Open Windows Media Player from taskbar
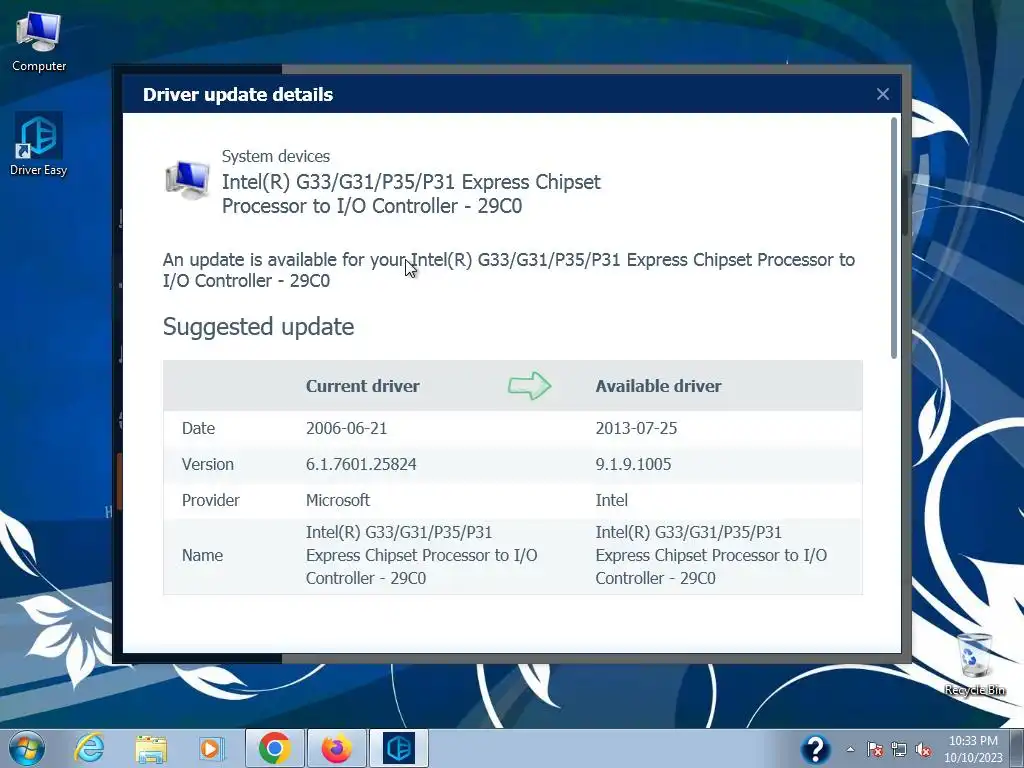Screen dimensions: 1024x768 (212, 748)
